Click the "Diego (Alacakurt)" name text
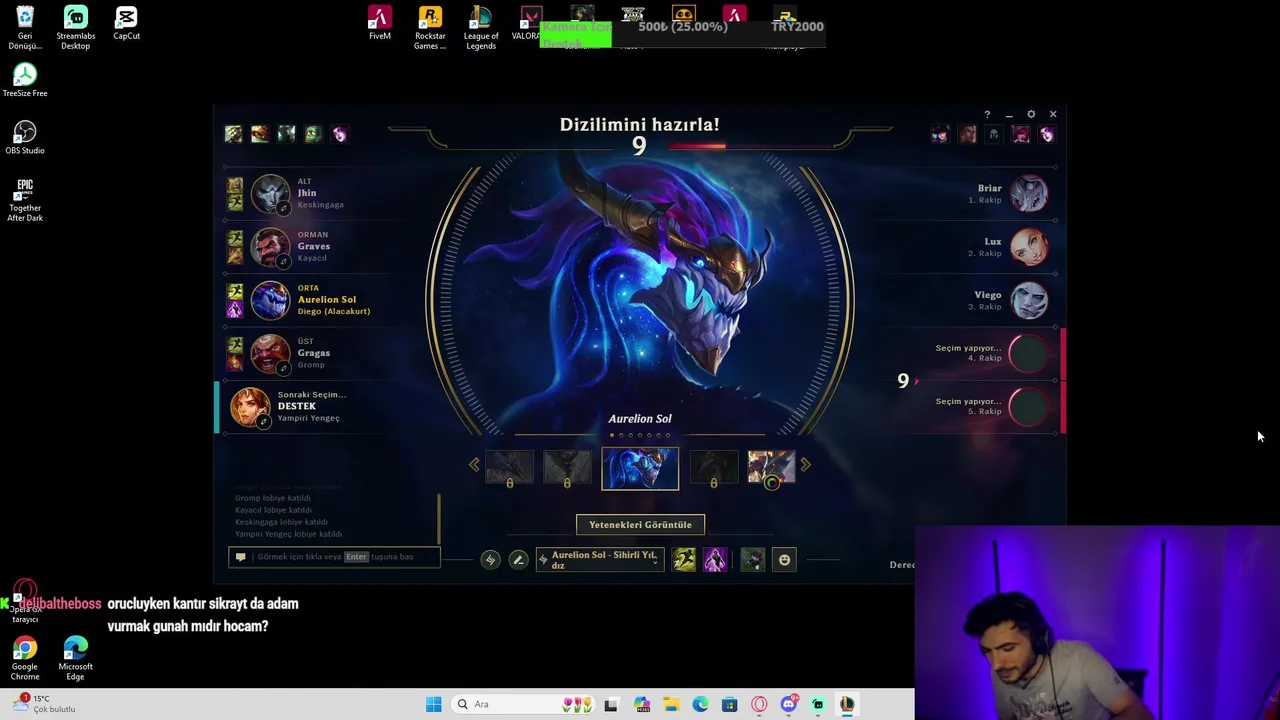 pos(334,311)
